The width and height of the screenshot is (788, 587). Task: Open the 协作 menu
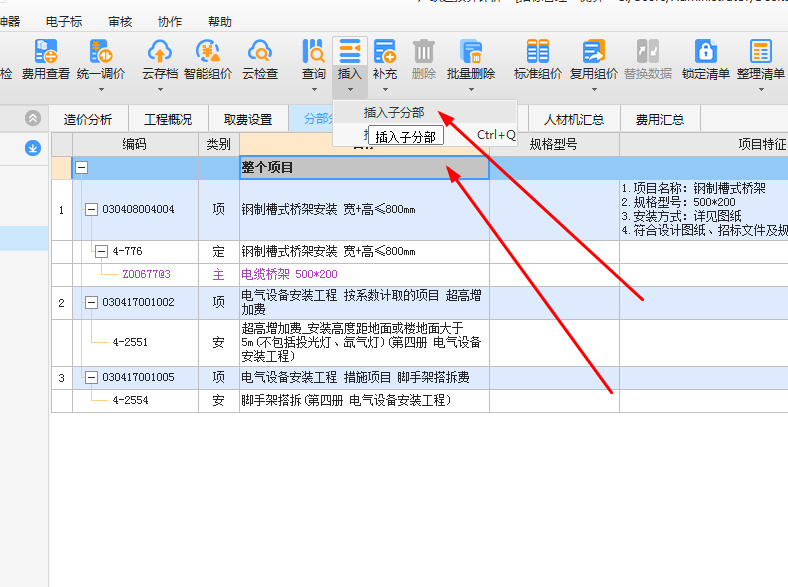[170, 22]
